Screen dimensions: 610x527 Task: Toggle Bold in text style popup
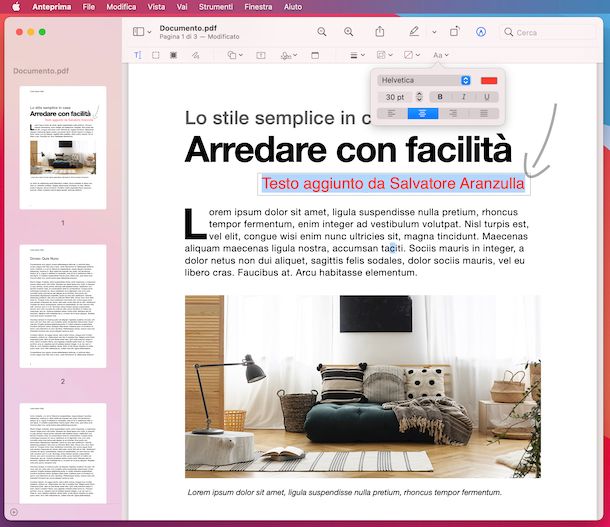point(440,97)
